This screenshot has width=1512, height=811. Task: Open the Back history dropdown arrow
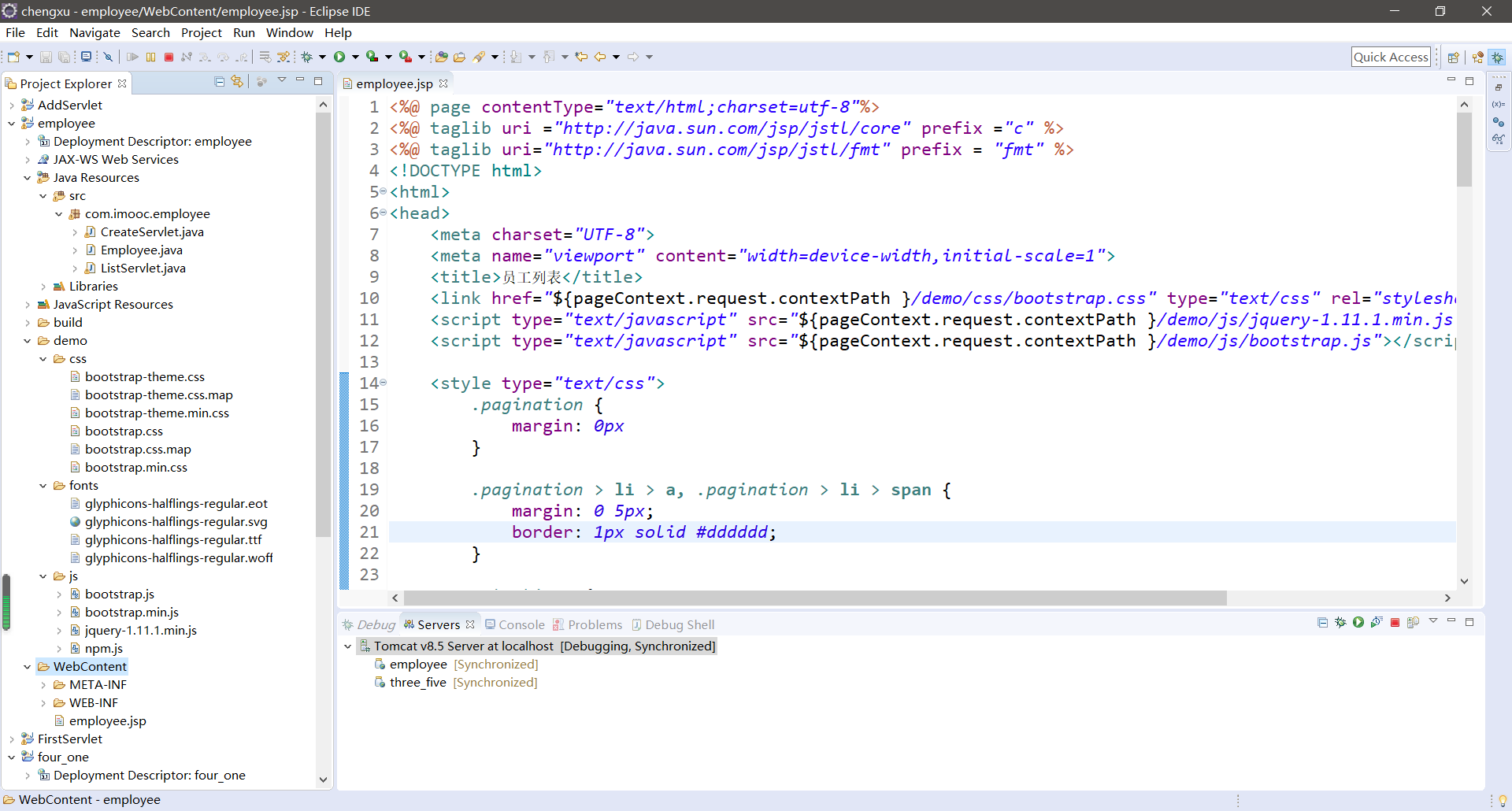(x=616, y=57)
